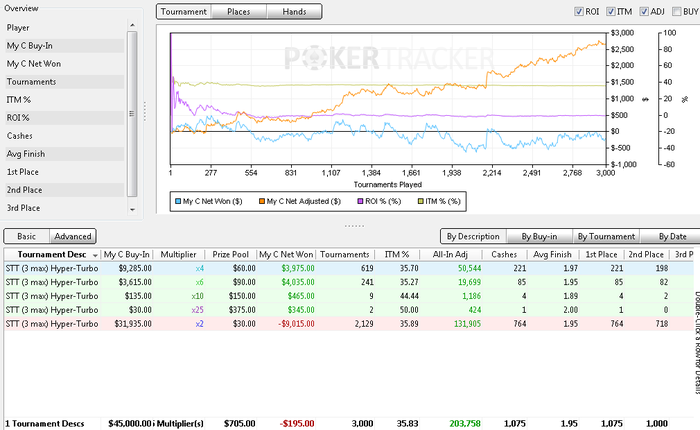
Task: Select the Advanced report tab
Action: click(73, 236)
